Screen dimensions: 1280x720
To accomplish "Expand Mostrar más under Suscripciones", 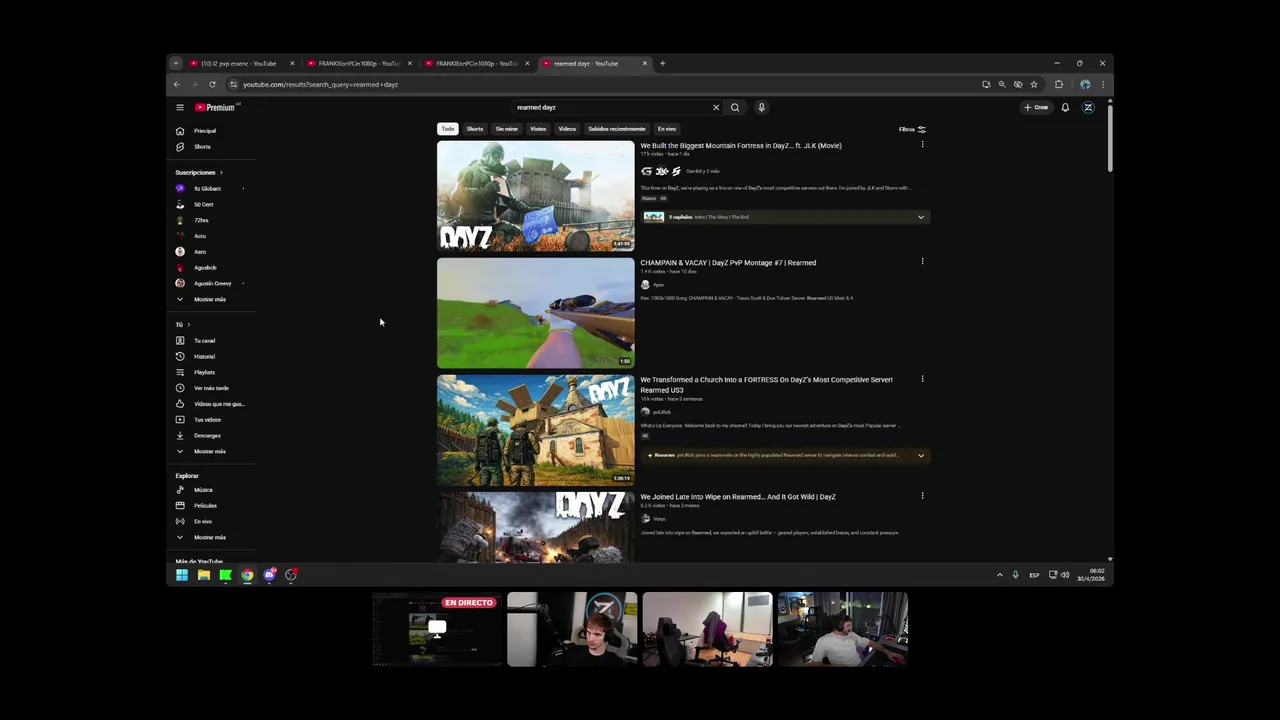I will click(x=210, y=299).
